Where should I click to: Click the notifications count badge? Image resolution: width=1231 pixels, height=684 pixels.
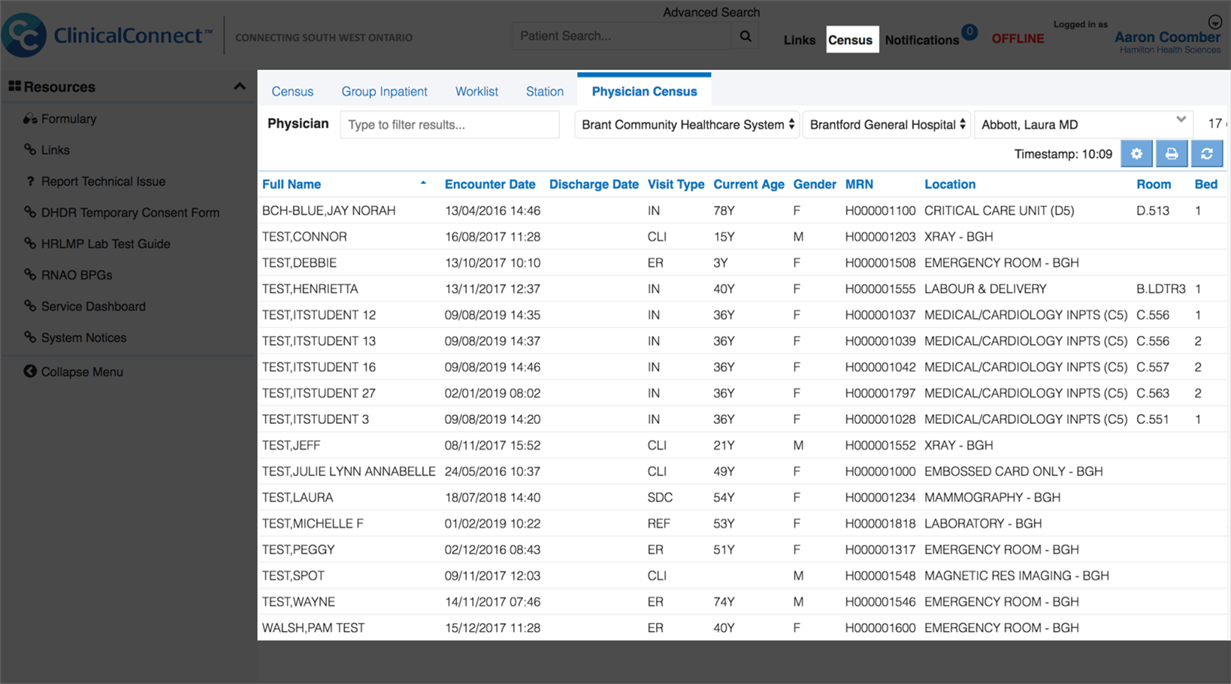pos(969,32)
